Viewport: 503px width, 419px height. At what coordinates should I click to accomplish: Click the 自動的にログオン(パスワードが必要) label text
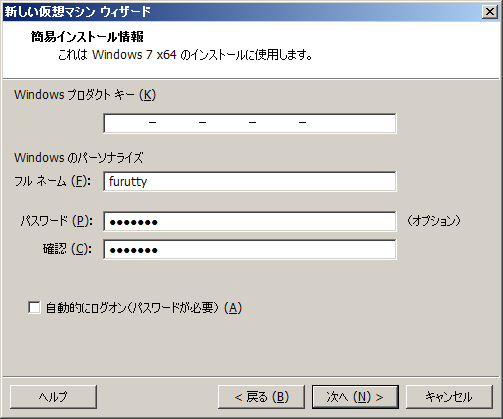tap(144, 307)
